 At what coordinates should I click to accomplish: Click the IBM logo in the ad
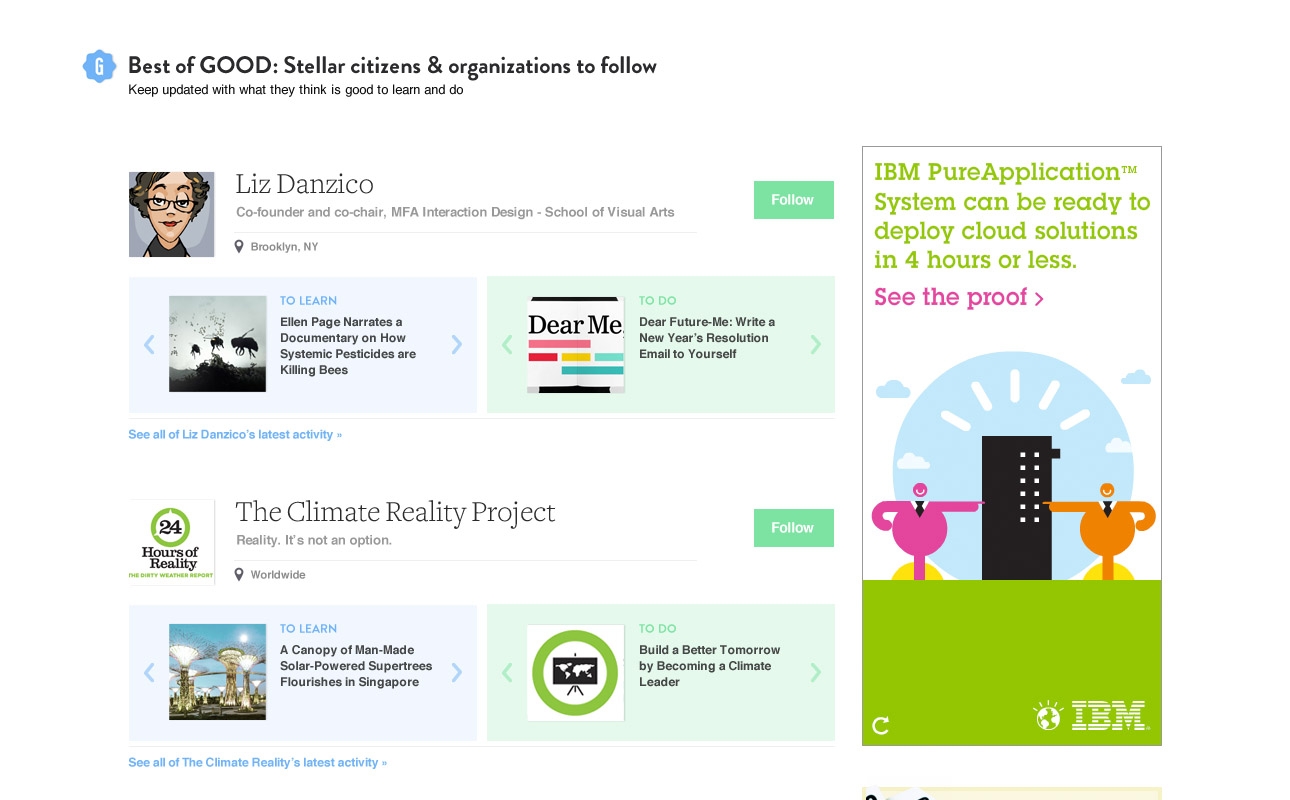click(x=1108, y=716)
